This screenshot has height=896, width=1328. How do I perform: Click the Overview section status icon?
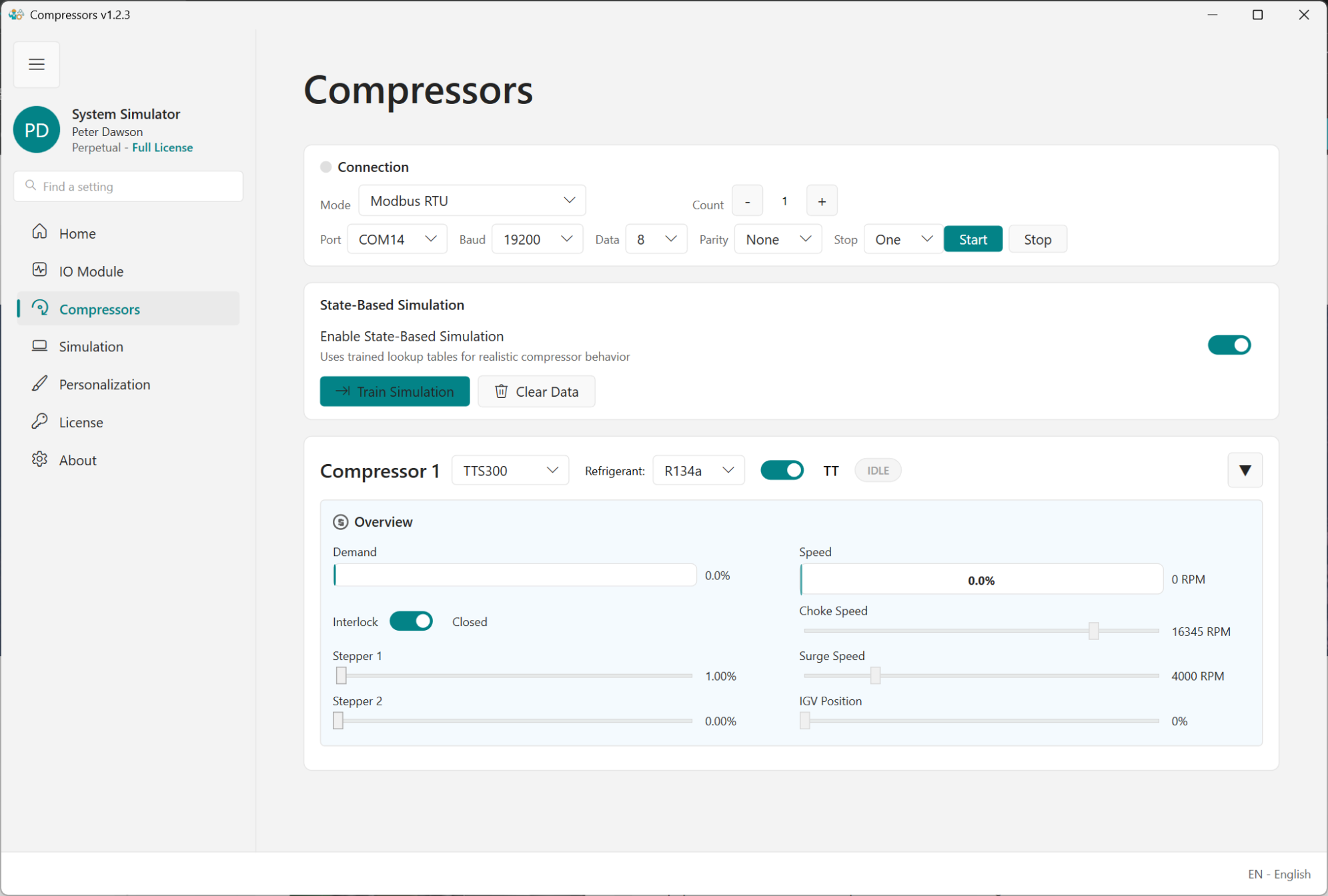click(x=341, y=522)
